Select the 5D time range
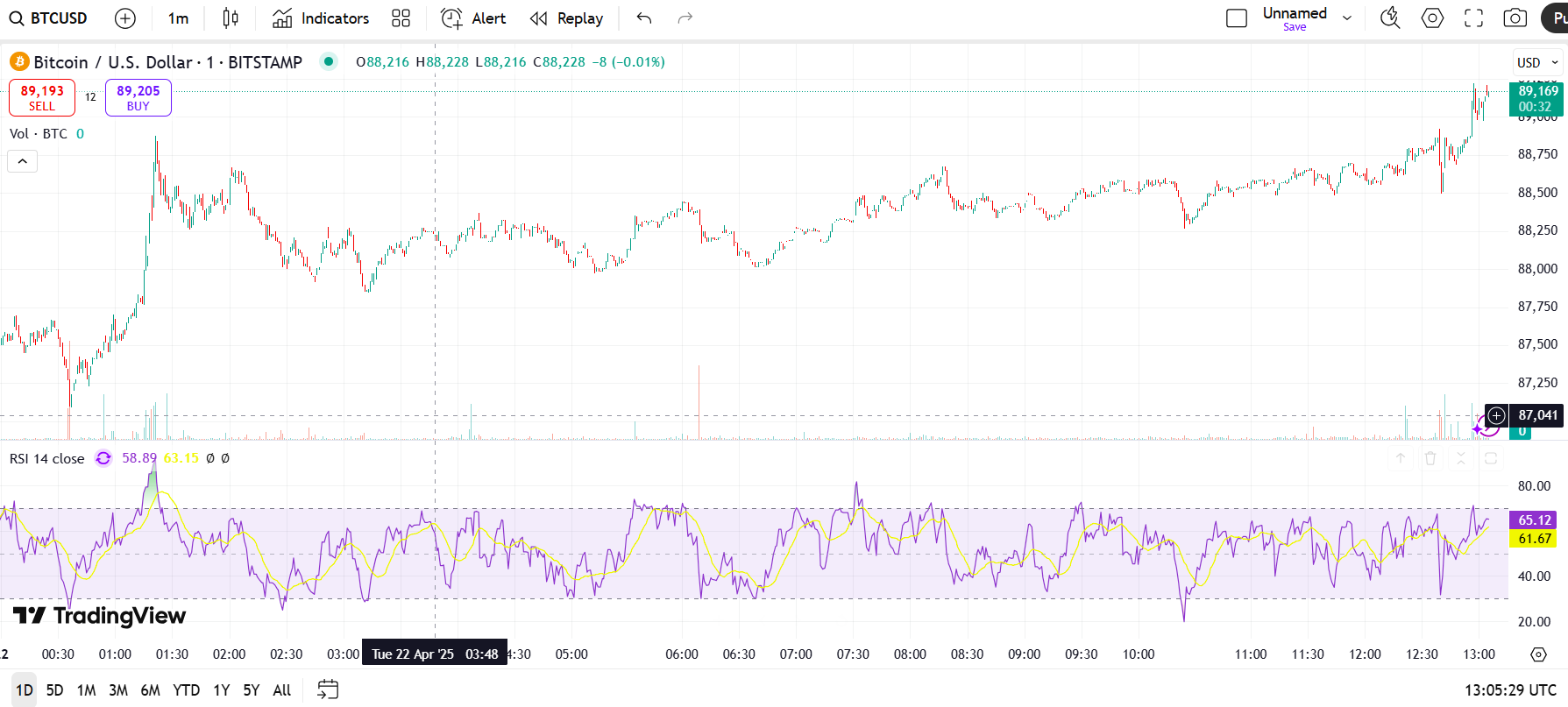 click(x=54, y=690)
